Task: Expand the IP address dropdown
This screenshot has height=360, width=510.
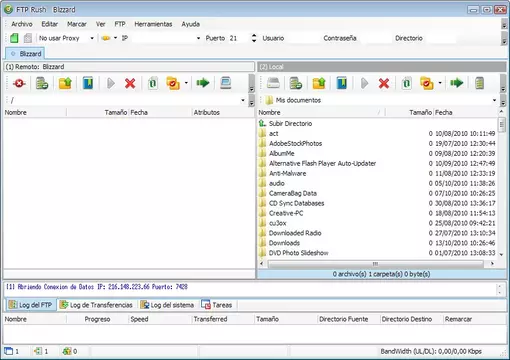Action: tap(198, 38)
